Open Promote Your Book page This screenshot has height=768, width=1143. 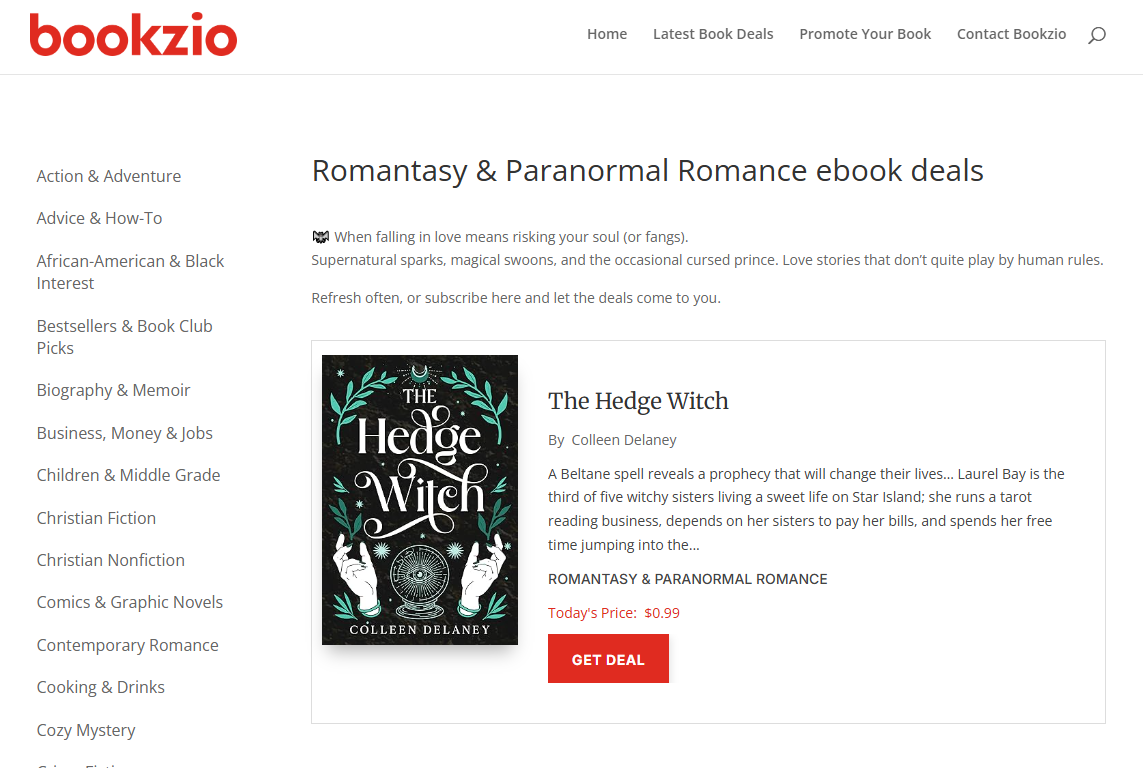(x=865, y=34)
